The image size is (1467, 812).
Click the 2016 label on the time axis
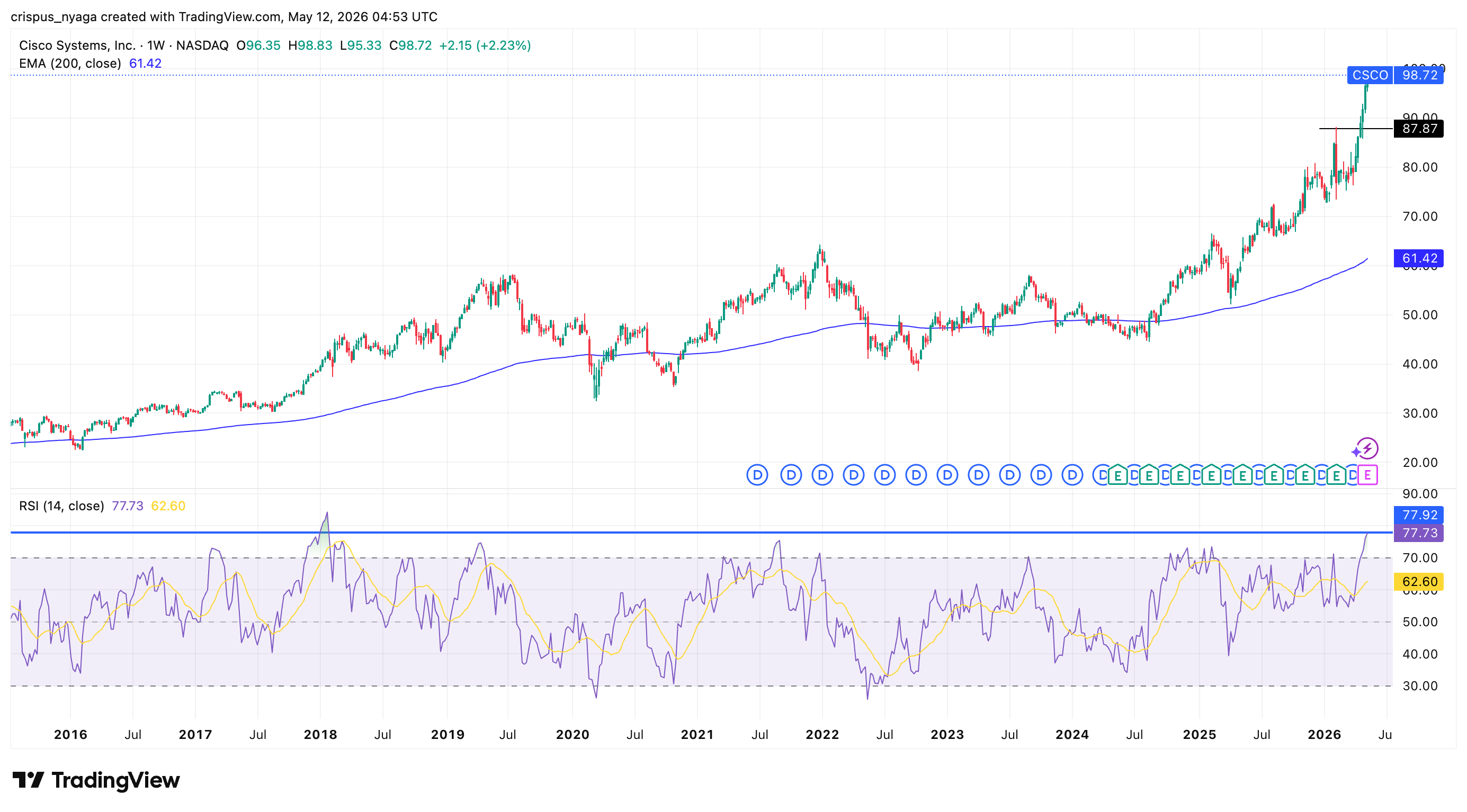(70, 735)
